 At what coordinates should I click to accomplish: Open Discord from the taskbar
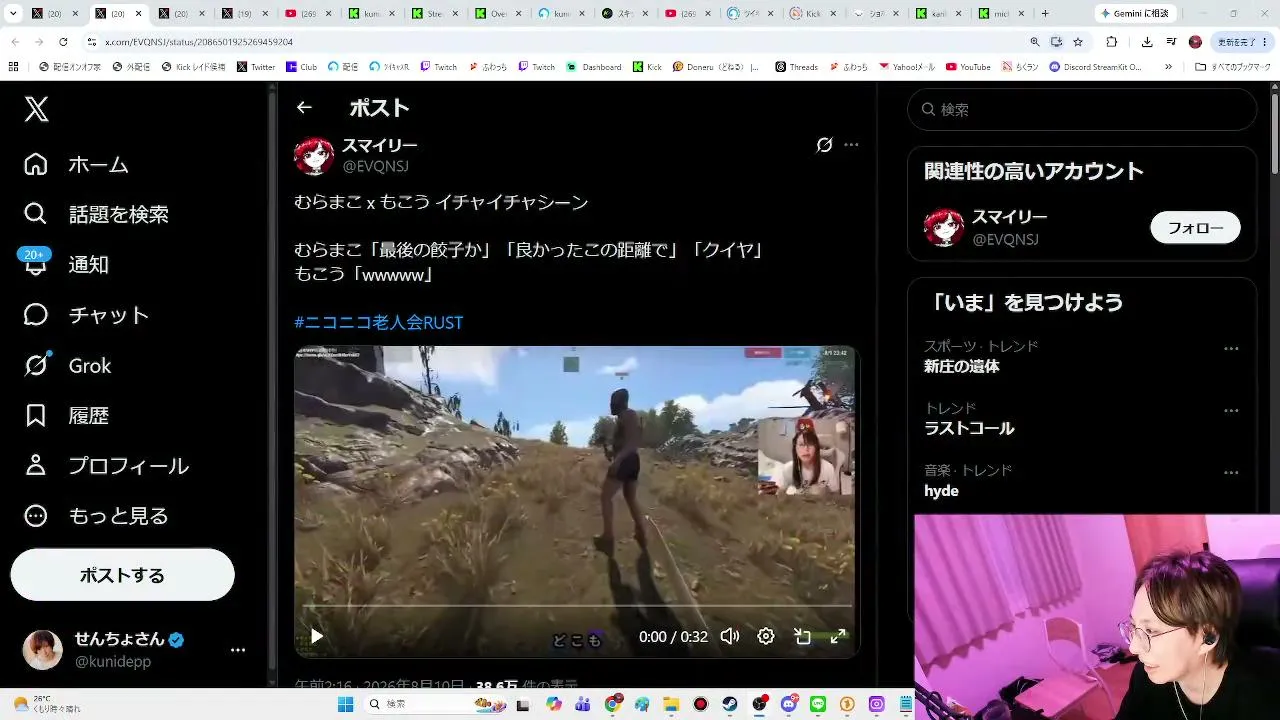click(789, 704)
